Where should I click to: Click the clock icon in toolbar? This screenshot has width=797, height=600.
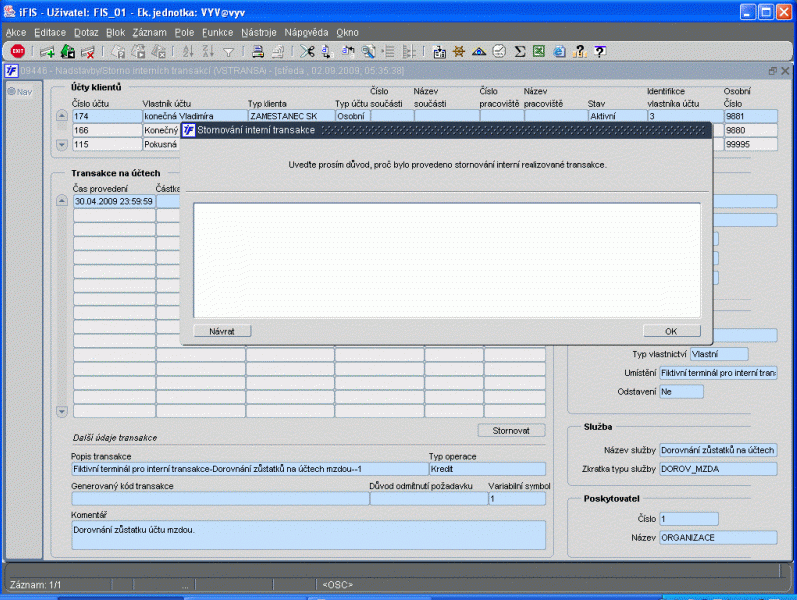click(x=499, y=51)
